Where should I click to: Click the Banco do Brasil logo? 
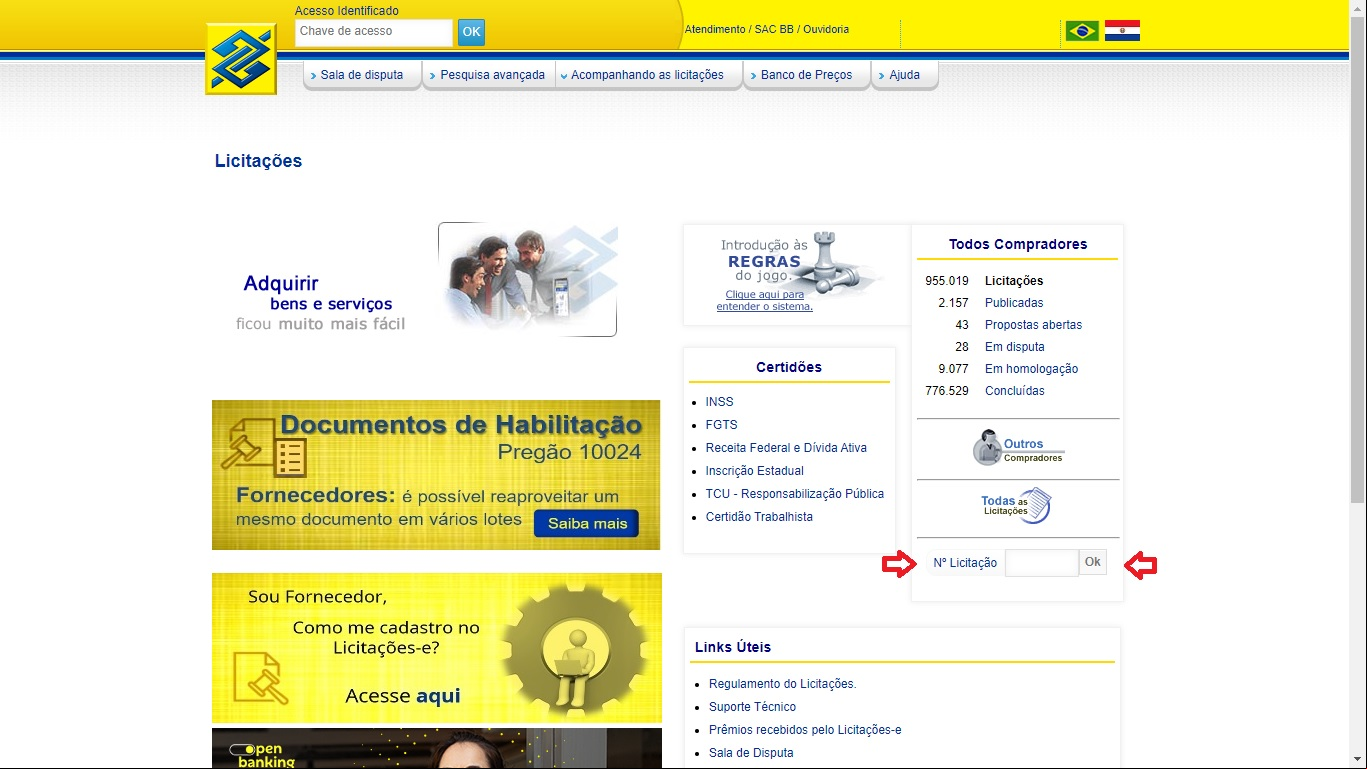[241, 59]
